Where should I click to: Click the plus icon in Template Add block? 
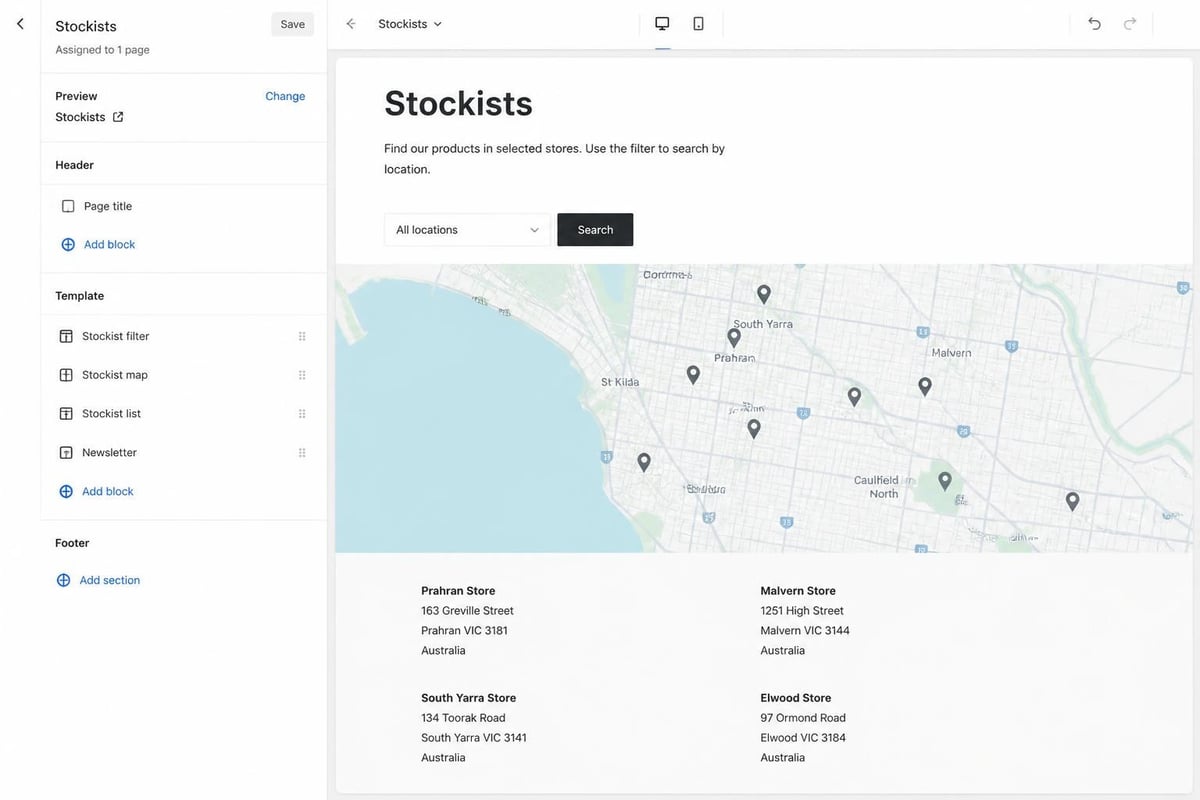[66, 491]
